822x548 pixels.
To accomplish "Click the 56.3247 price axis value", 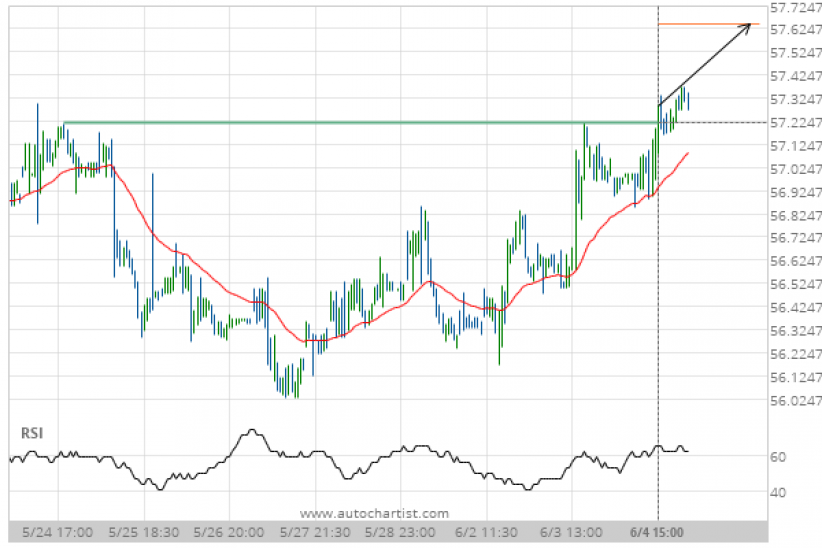I will coord(796,331).
